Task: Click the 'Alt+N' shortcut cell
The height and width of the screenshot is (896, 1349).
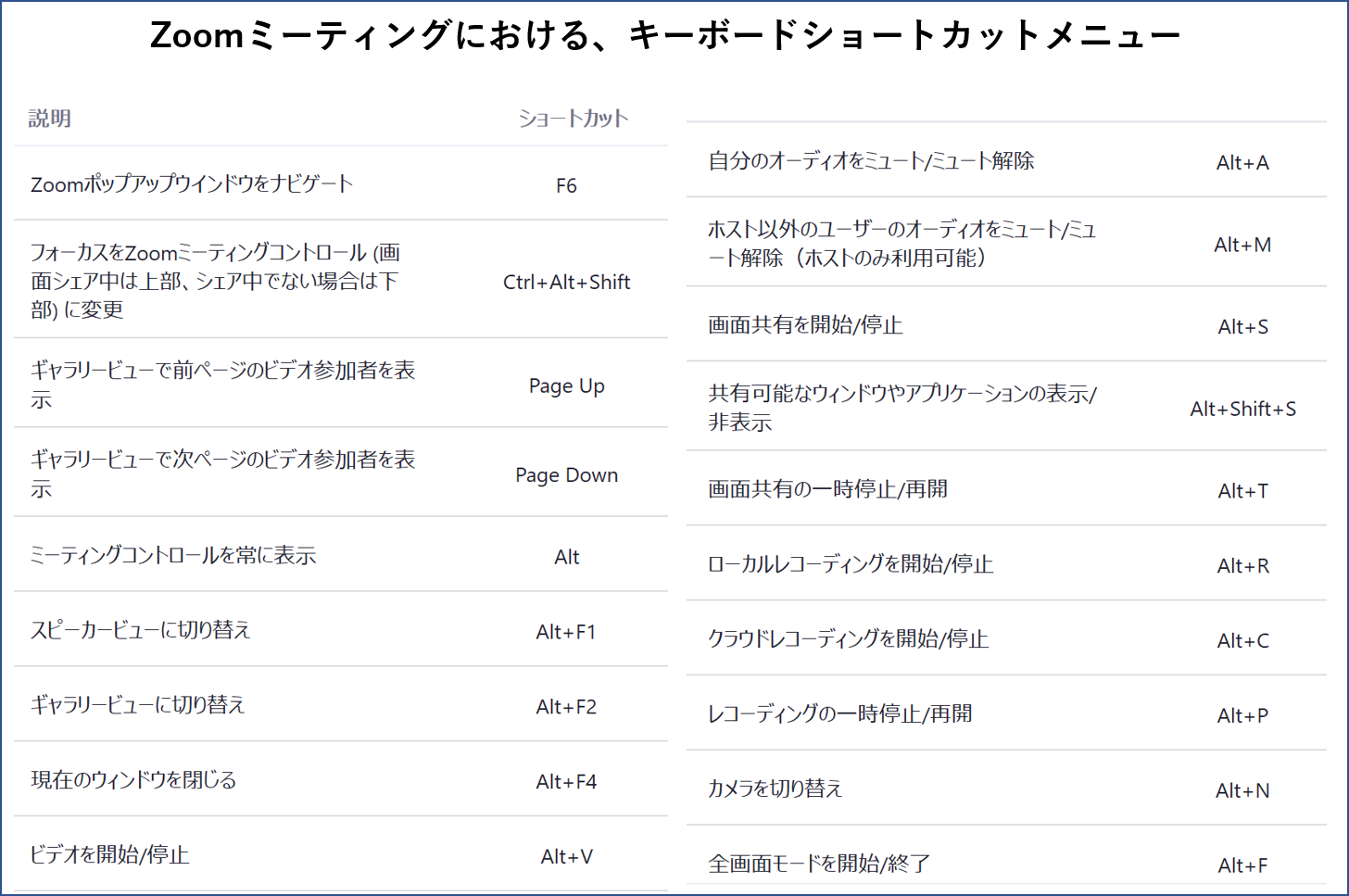Action: pyautogui.click(x=1242, y=791)
